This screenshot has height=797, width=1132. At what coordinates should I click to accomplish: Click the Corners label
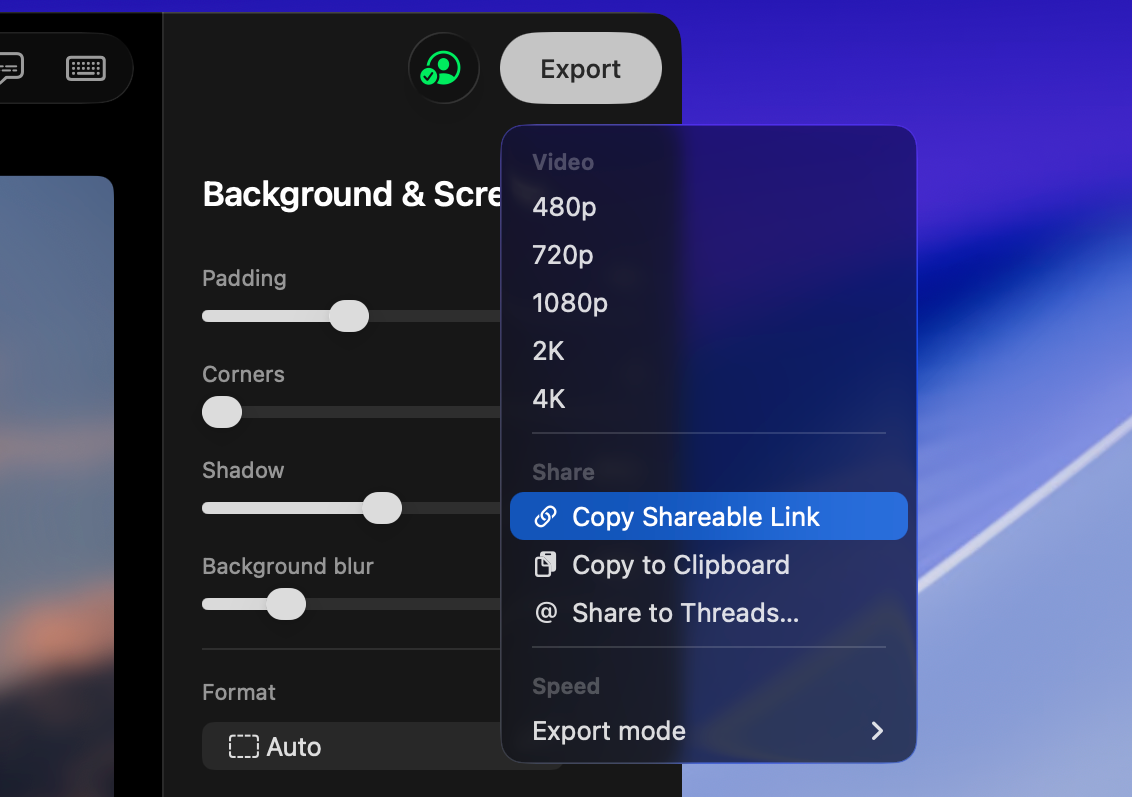pyautogui.click(x=243, y=374)
